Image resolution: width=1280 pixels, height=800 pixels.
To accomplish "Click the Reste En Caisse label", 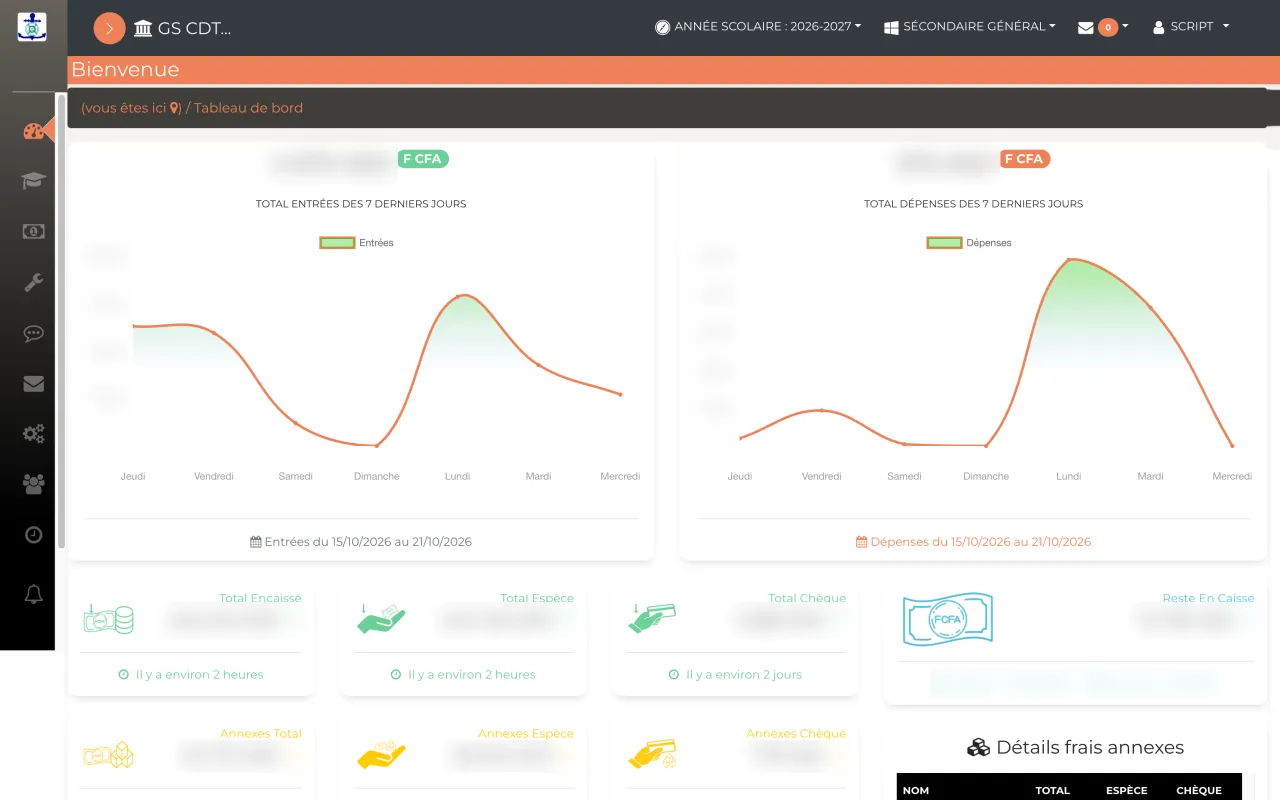I will pyautogui.click(x=1208, y=598).
